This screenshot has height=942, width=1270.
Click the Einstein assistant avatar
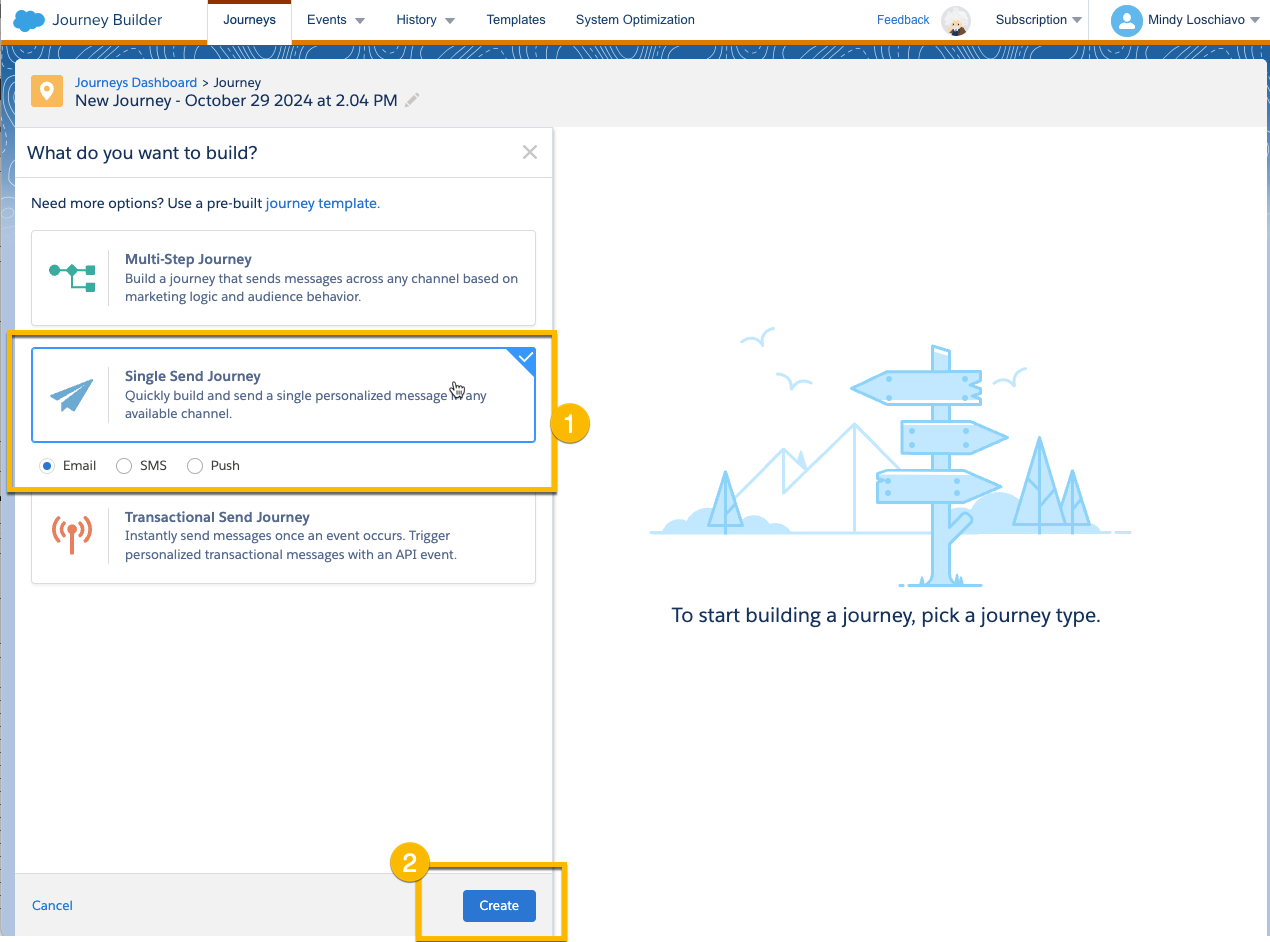(956, 20)
